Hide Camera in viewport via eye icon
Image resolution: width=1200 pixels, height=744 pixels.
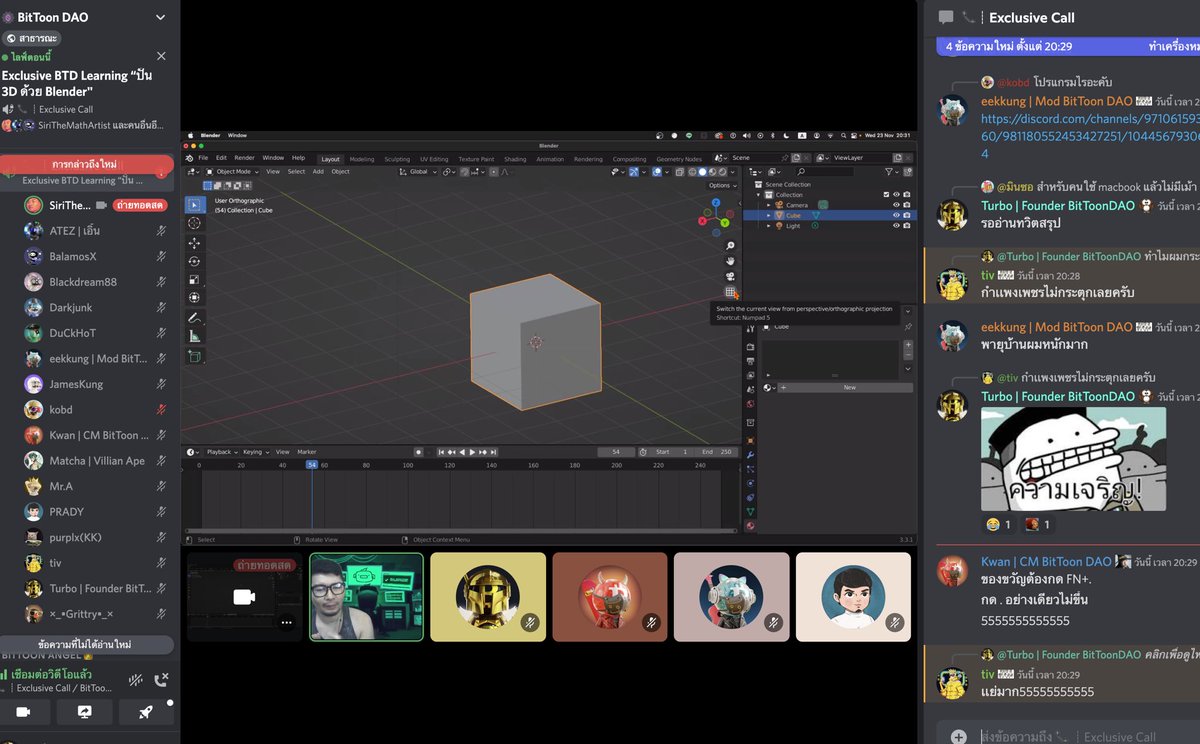pyautogui.click(x=896, y=205)
